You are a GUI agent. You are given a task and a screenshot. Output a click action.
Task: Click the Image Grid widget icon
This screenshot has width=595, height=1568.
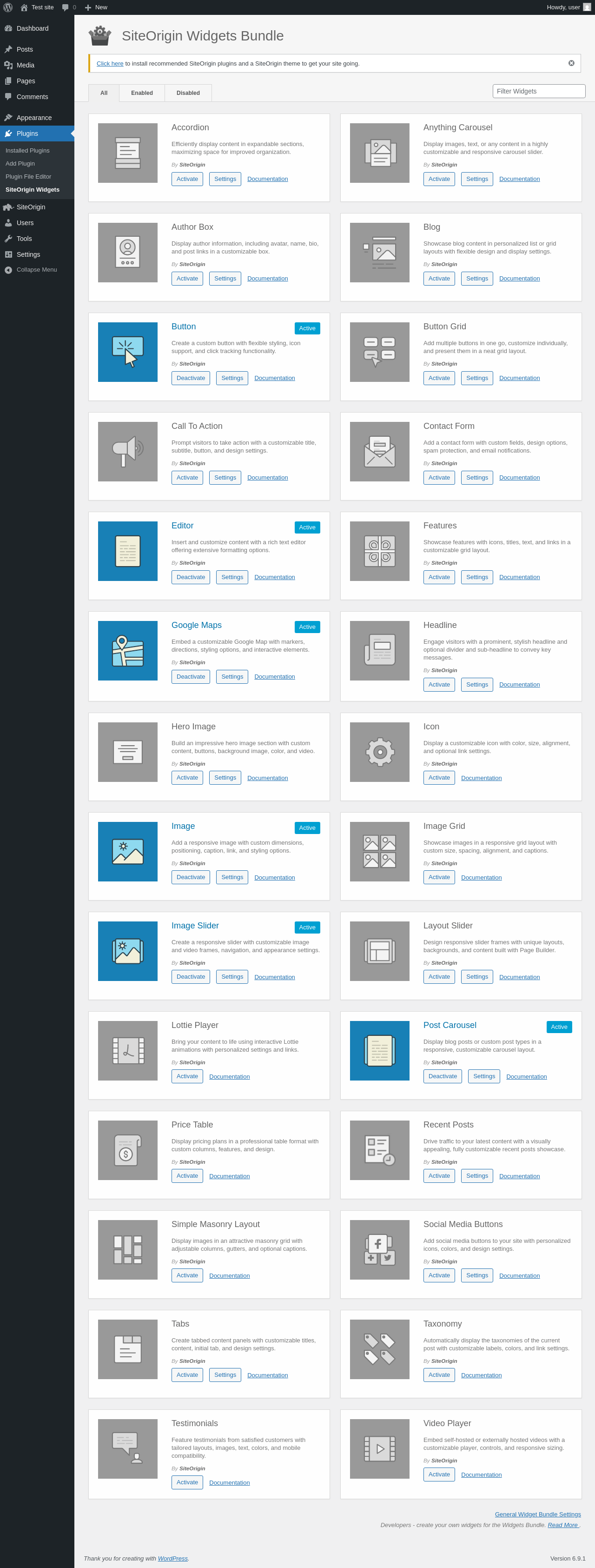380,852
